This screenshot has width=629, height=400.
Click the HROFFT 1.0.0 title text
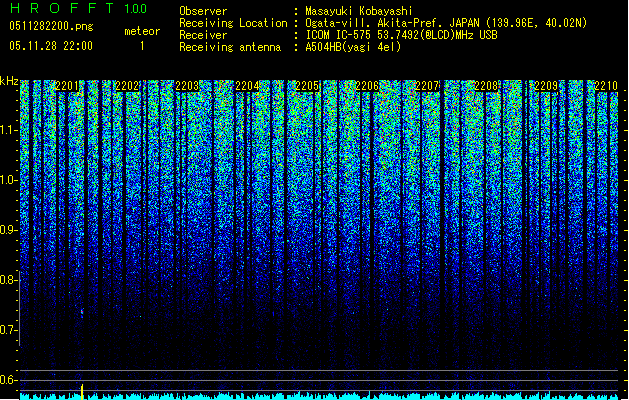pyautogui.click(x=78, y=8)
